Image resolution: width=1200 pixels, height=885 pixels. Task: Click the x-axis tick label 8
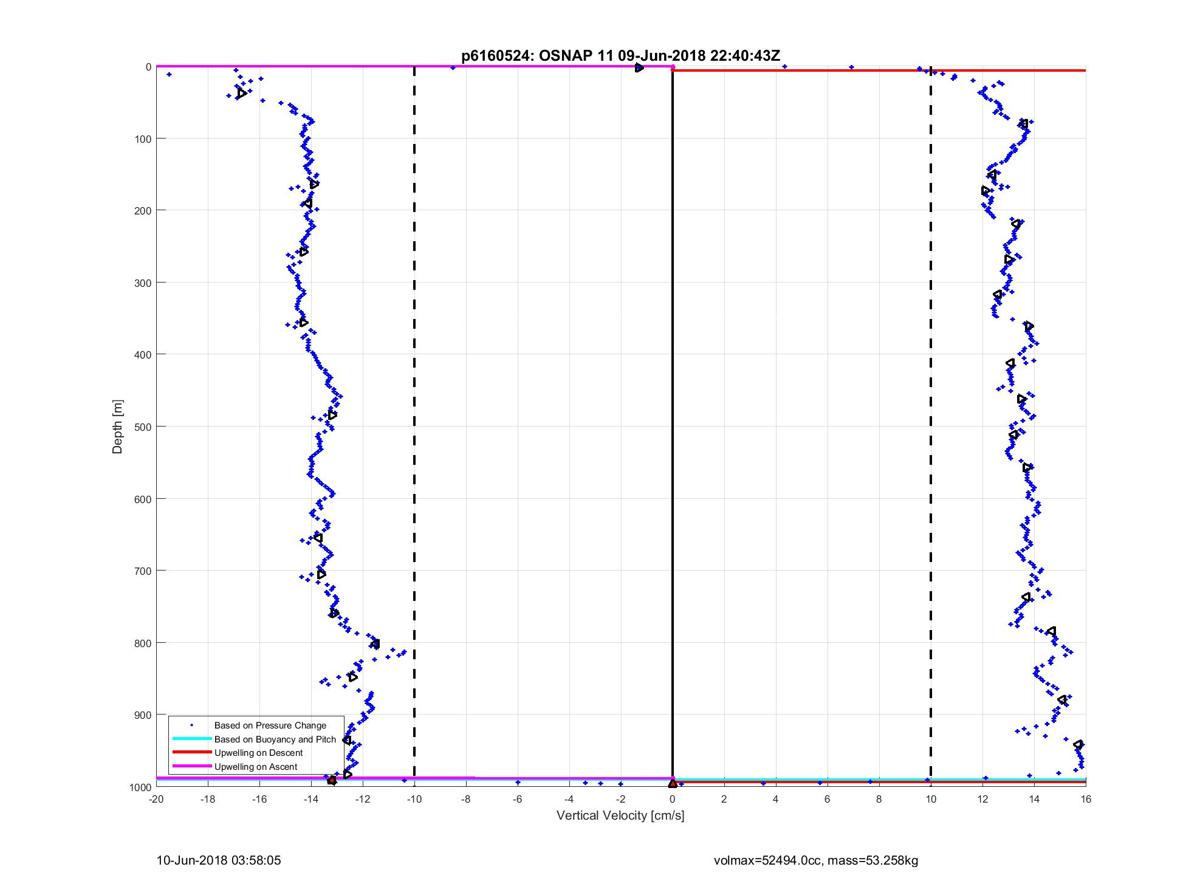[x=879, y=799]
